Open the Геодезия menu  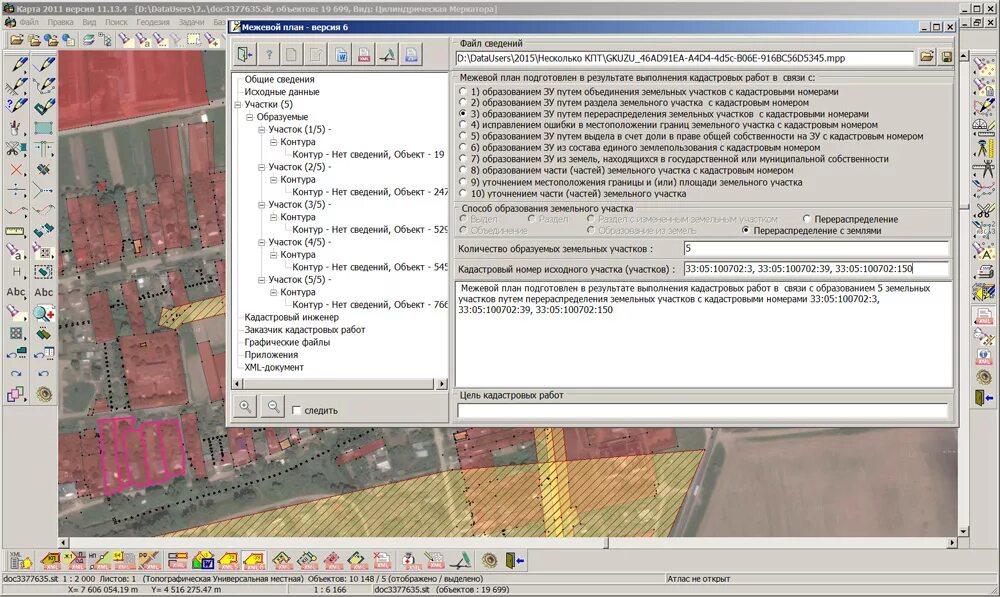coord(152,22)
